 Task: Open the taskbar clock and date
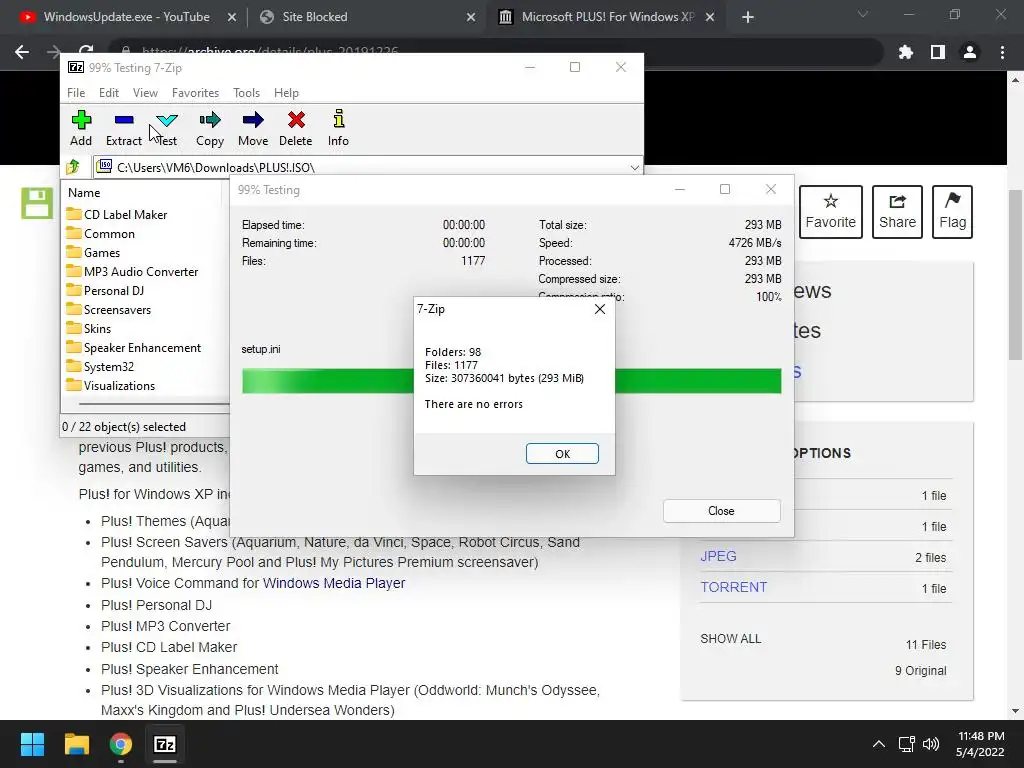[x=980, y=744]
